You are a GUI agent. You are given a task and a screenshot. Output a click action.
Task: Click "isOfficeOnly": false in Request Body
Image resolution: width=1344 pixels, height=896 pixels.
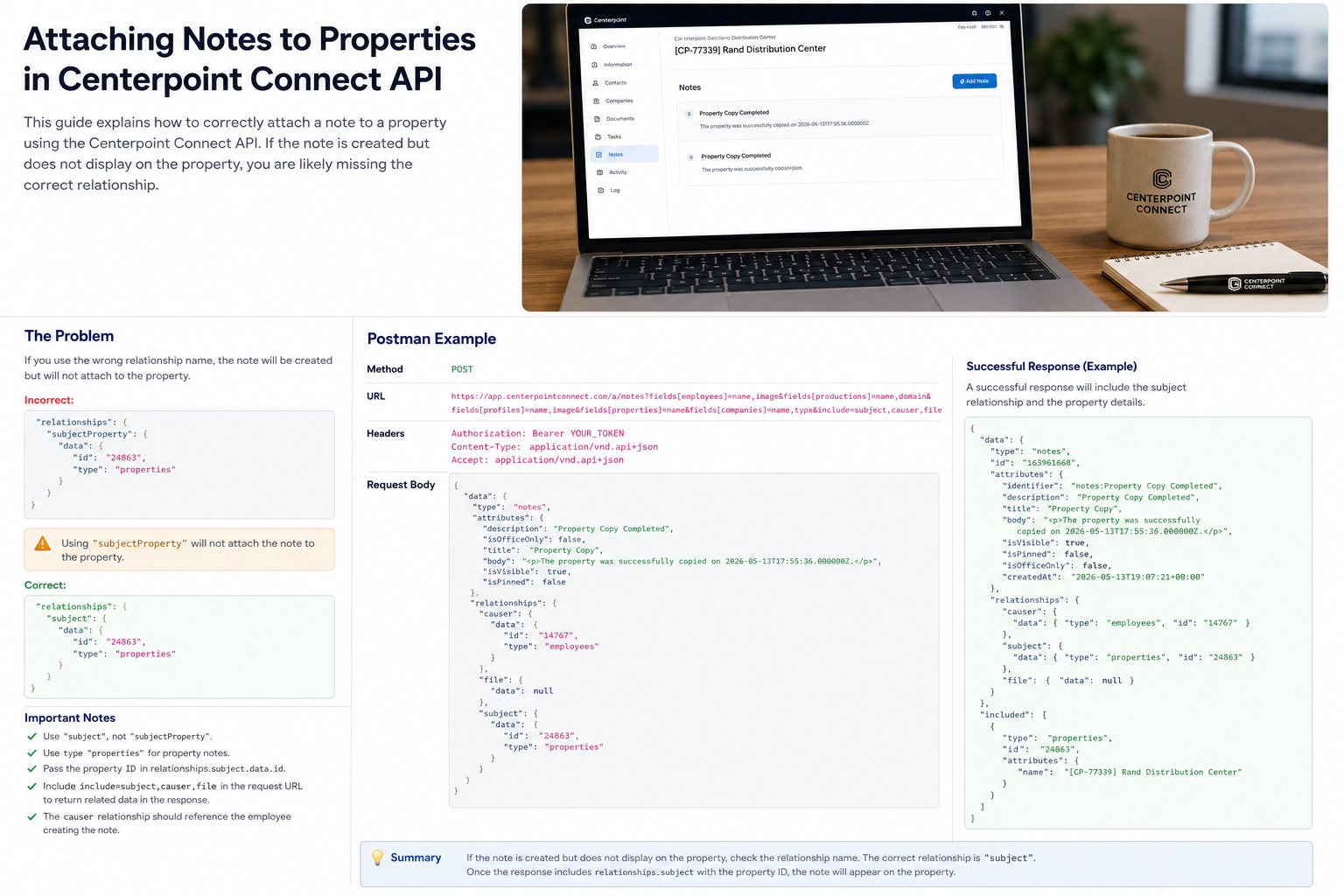[534, 540]
